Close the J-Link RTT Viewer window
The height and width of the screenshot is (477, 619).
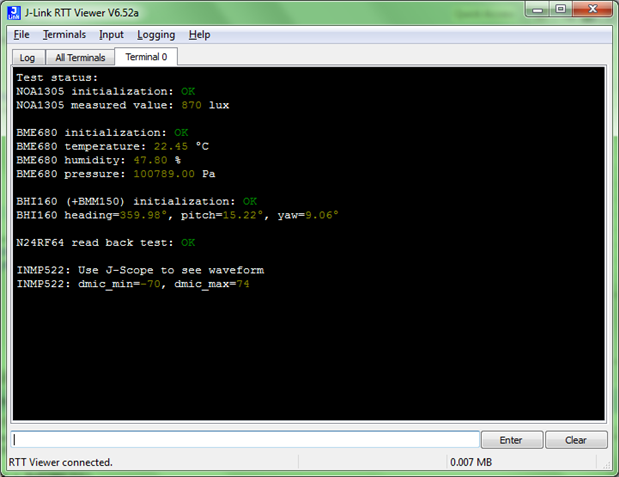point(592,9)
